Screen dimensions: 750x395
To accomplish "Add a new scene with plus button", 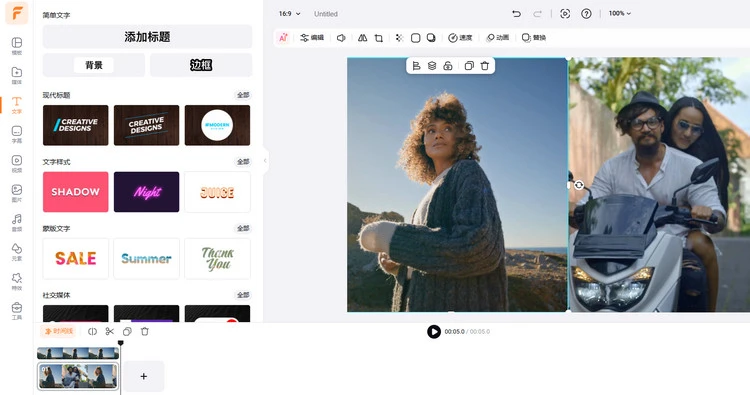I will (143, 376).
